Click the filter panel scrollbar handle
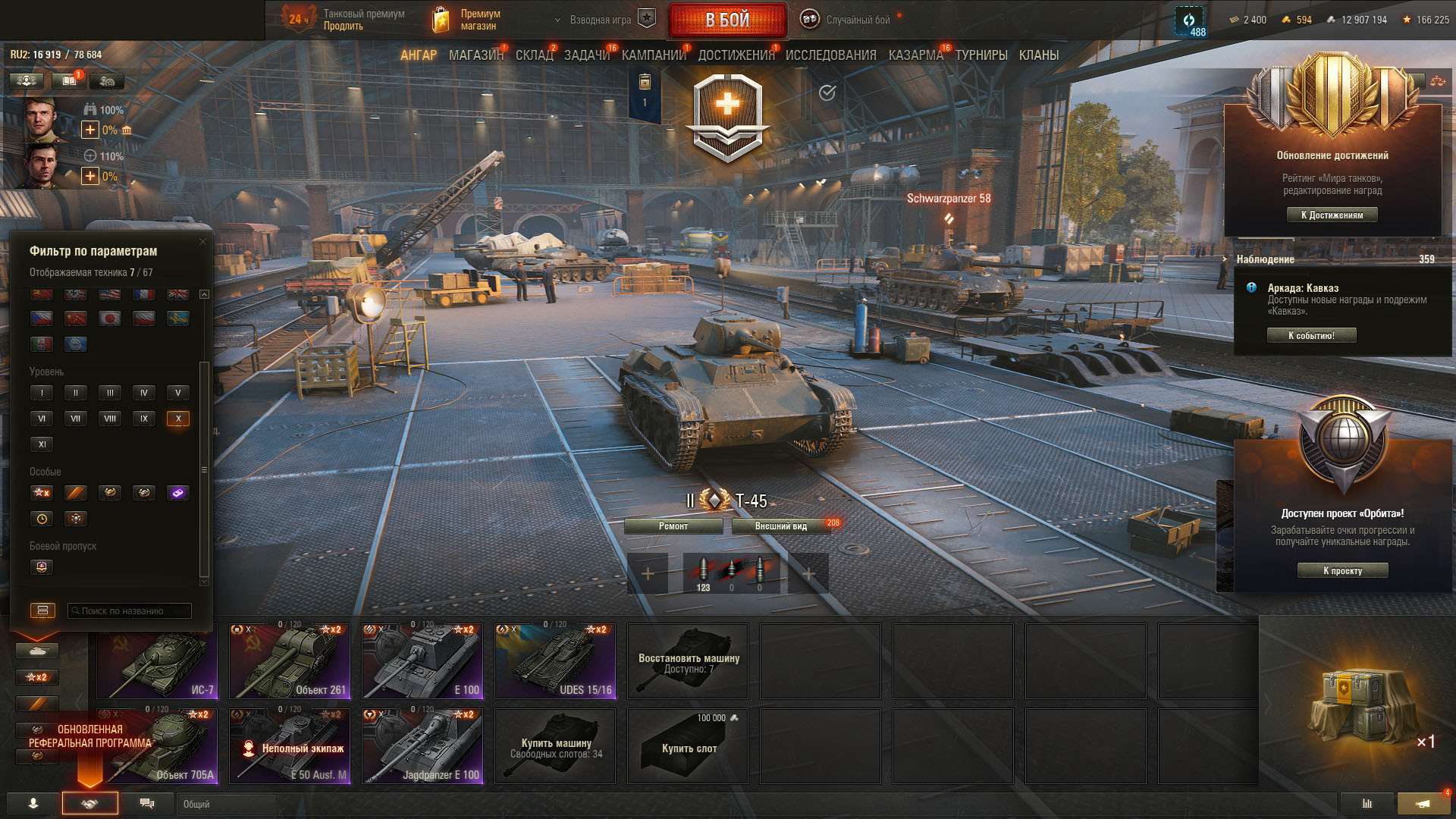The image size is (1456, 819). coord(203,470)
